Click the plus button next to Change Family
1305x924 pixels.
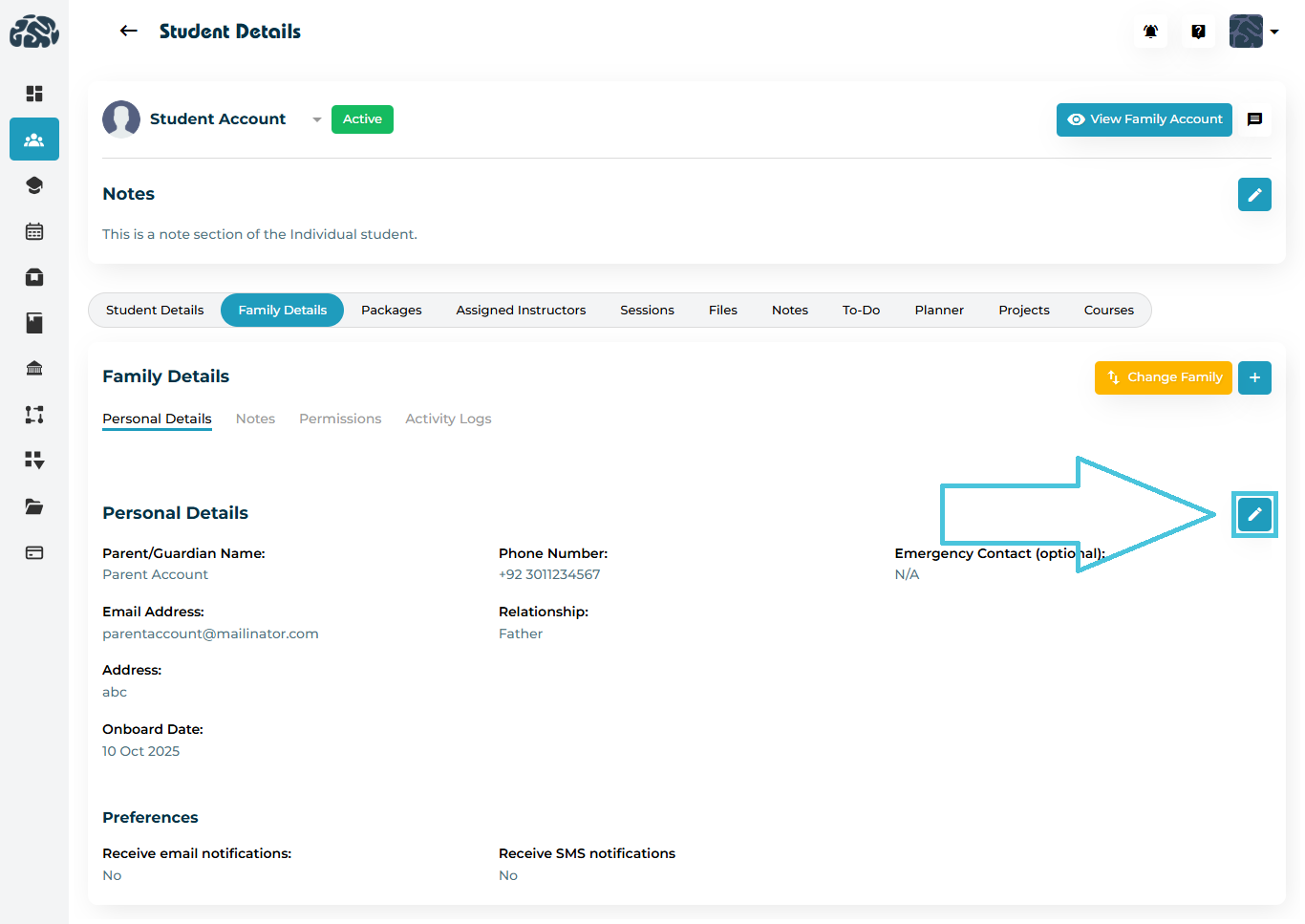(1253, 377)
